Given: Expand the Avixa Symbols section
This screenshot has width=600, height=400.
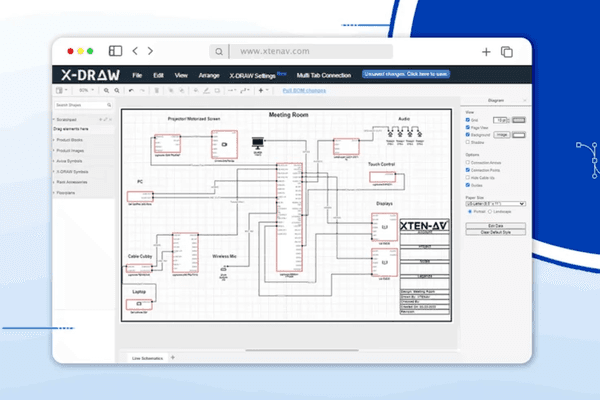Looking at the screenshot, I should pyautogui.click(x=68, y=161).
